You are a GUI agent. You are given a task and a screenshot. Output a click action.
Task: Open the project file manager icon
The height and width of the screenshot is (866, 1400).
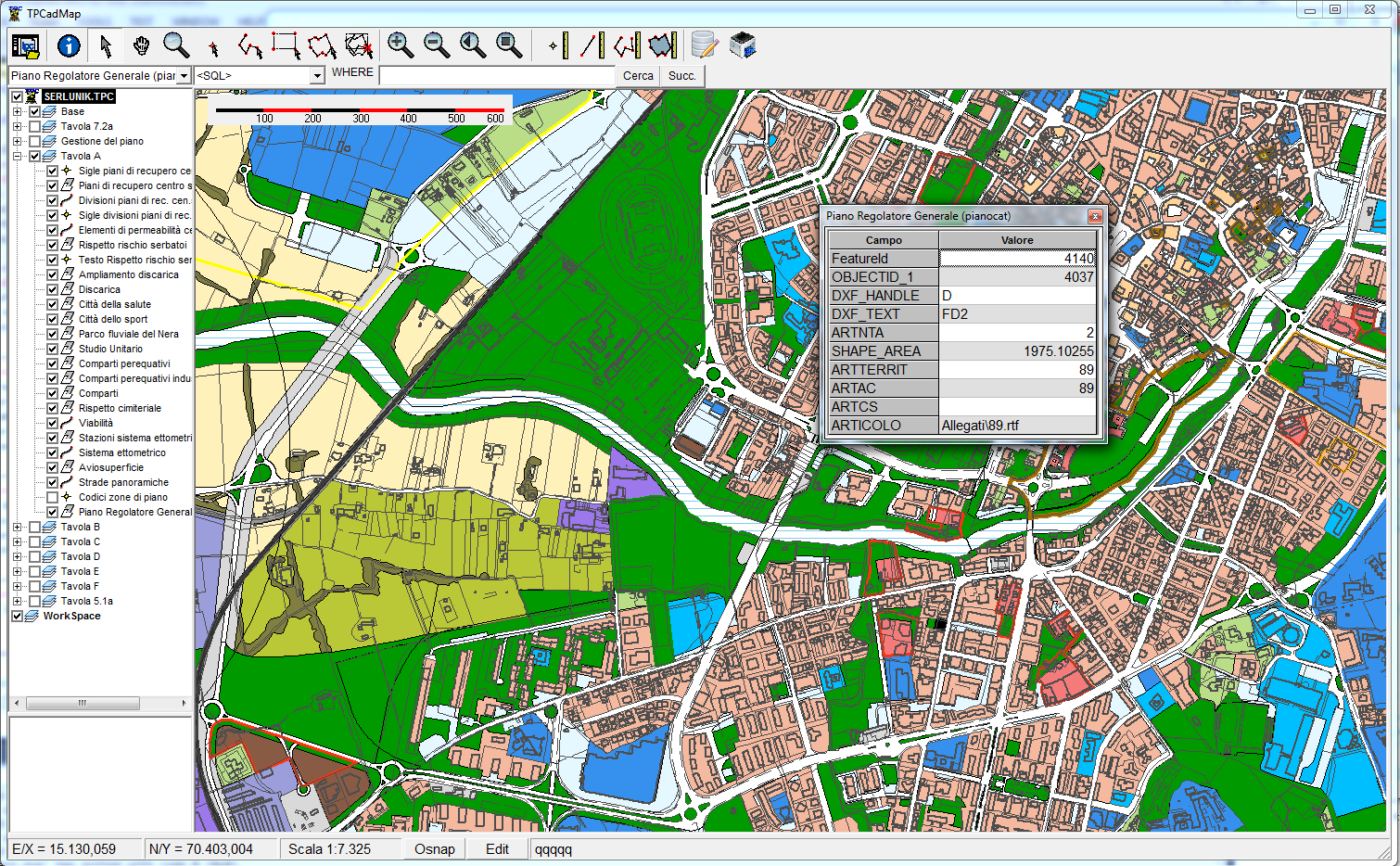tap(25, 45)
